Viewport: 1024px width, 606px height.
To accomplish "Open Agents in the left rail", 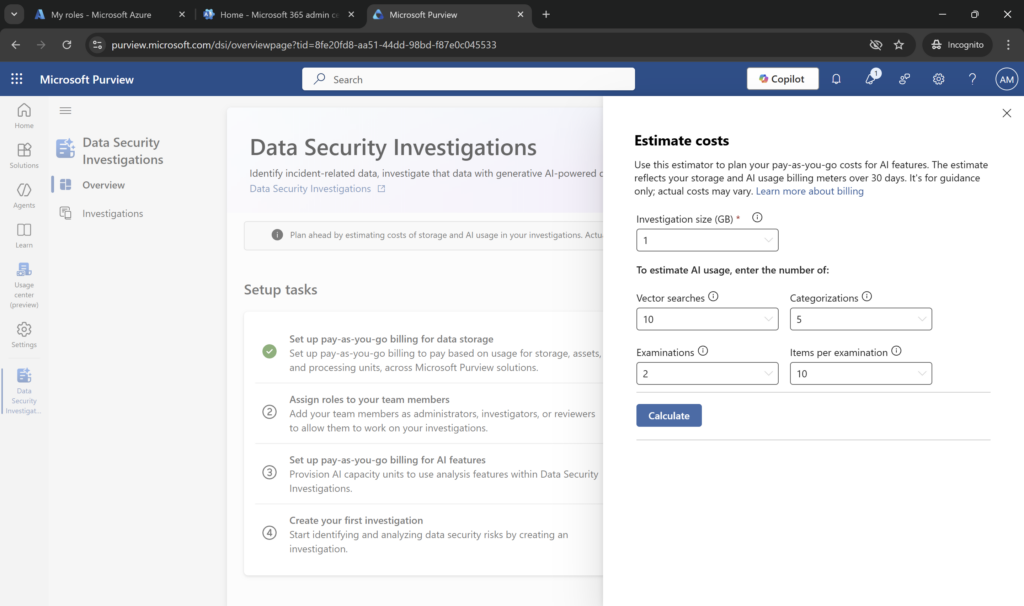I will [x=24, y=195].
